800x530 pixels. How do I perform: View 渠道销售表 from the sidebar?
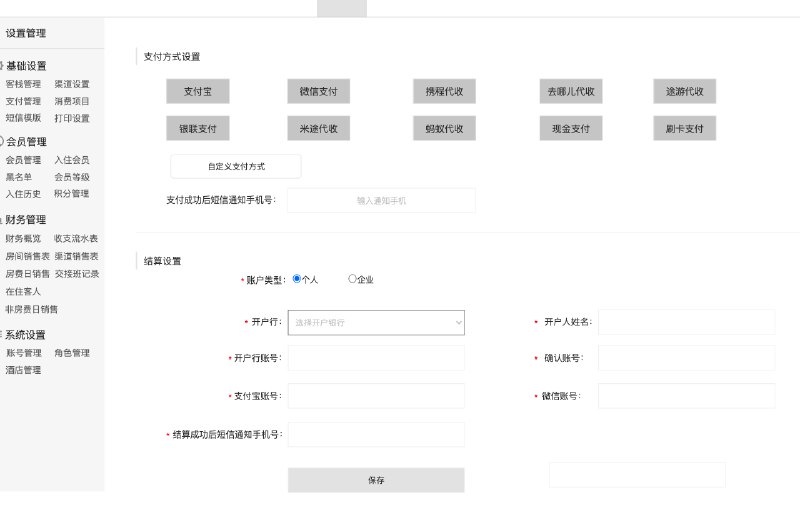coord(77,256)
